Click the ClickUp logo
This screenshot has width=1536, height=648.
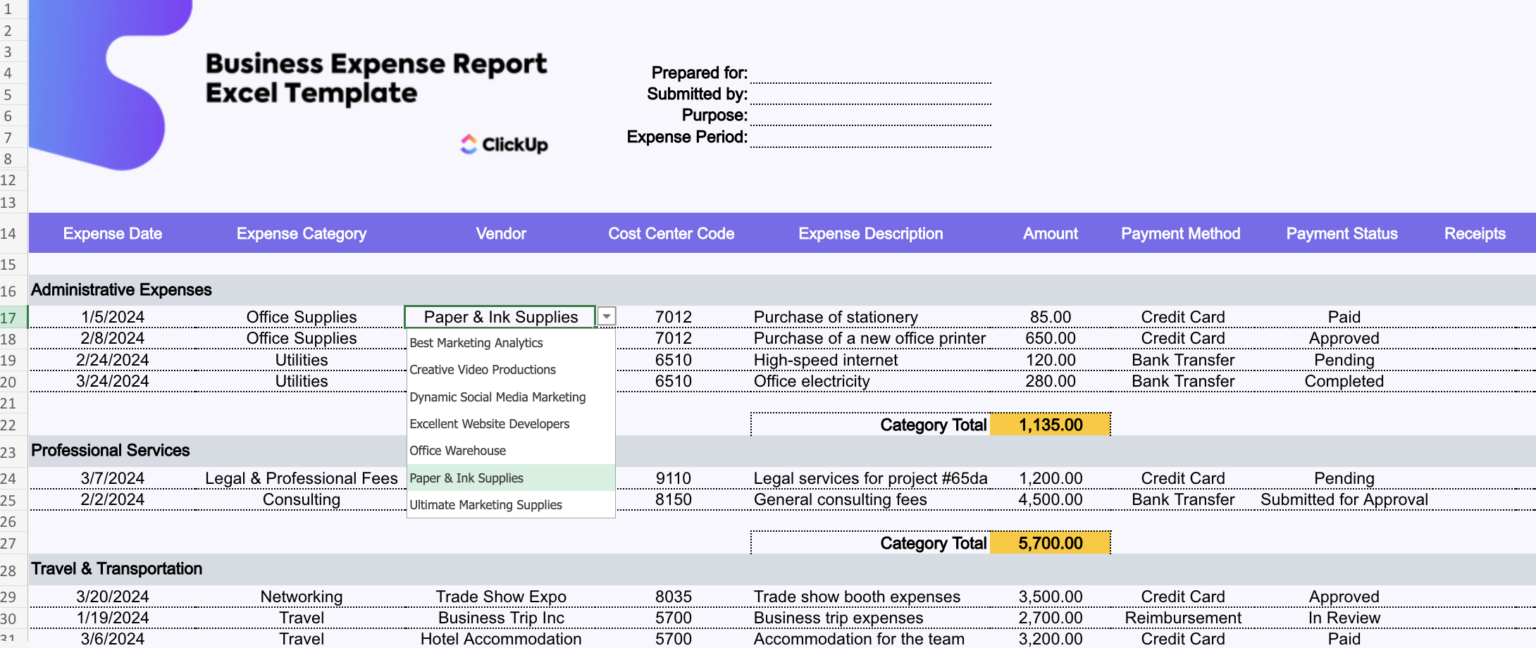(x=503, y=144)
